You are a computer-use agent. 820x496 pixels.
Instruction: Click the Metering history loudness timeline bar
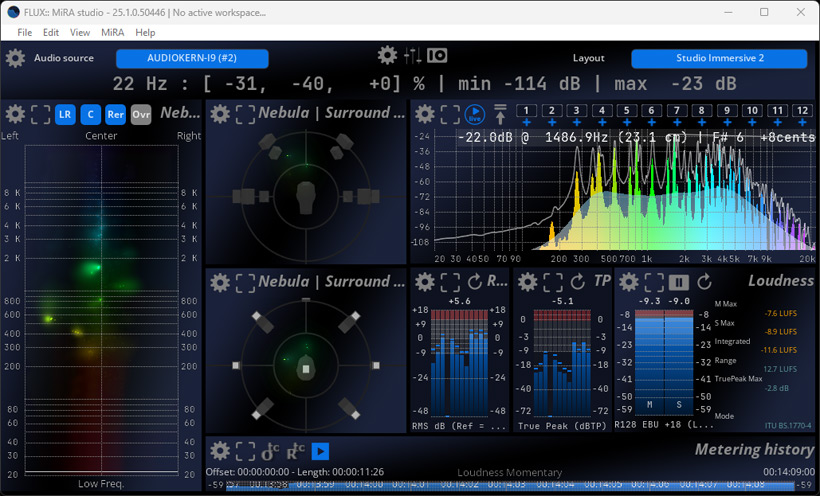(x=510, y=485)
